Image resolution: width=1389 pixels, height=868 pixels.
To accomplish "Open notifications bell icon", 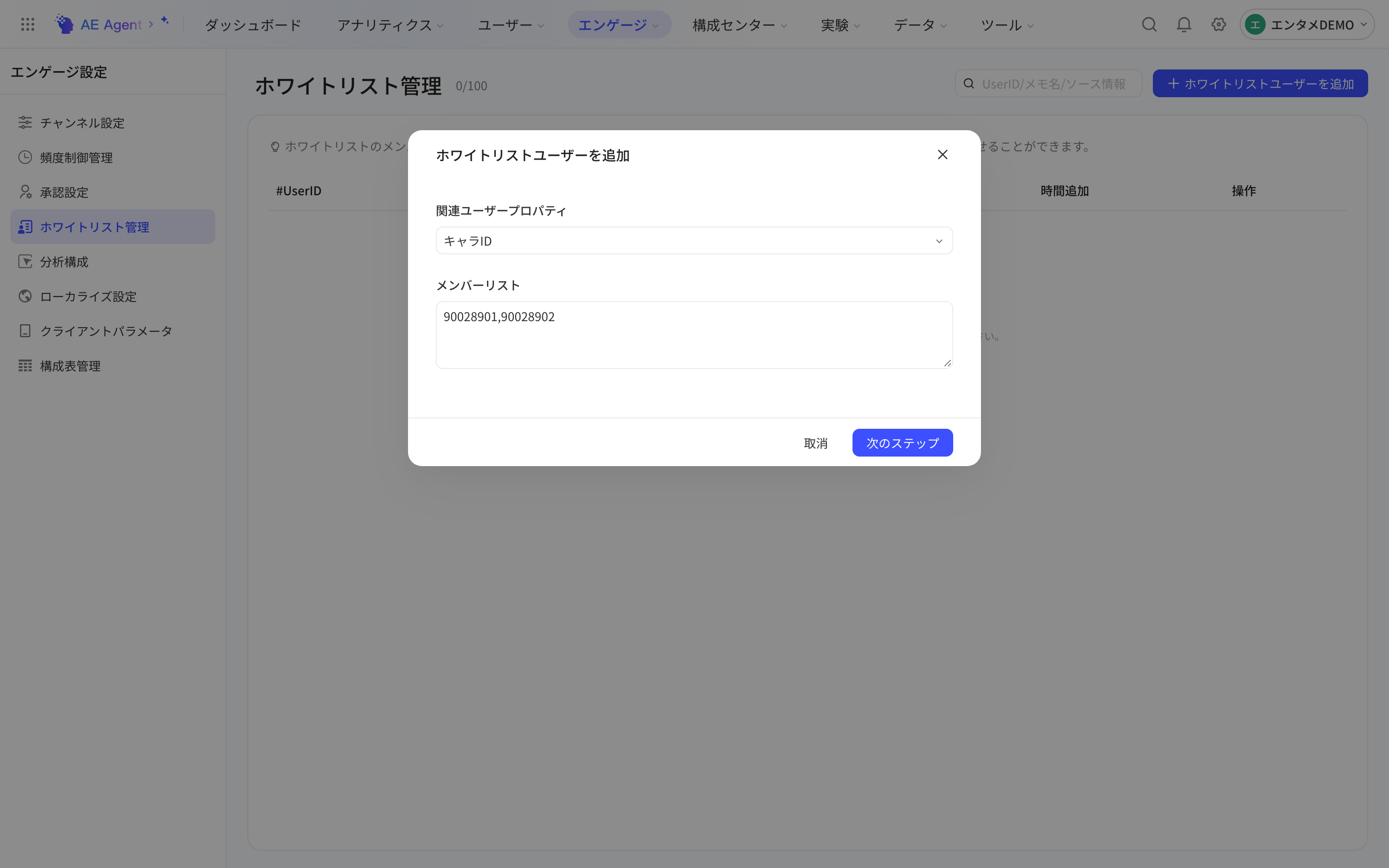I will click(1184, 24).
